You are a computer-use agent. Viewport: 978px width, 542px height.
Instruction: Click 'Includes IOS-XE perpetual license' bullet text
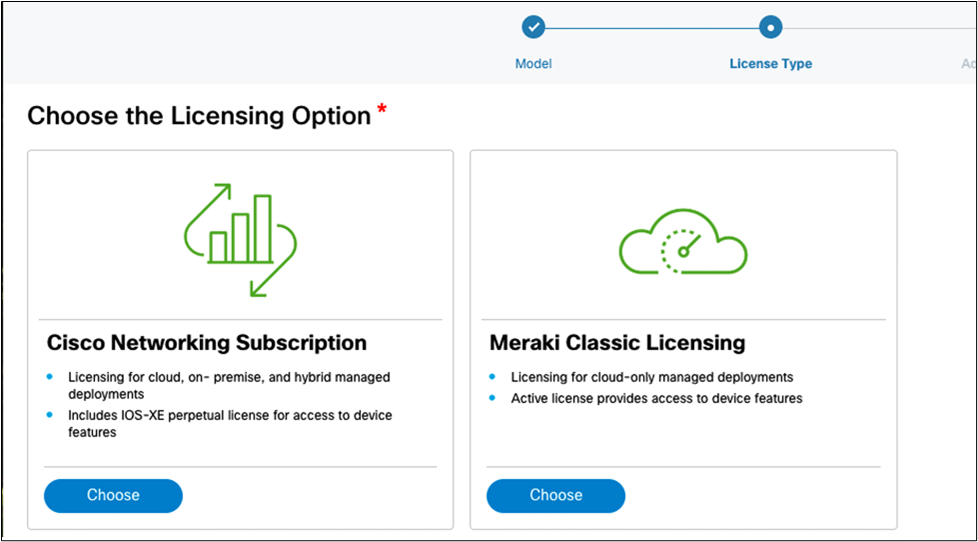(x=230, y=423)
